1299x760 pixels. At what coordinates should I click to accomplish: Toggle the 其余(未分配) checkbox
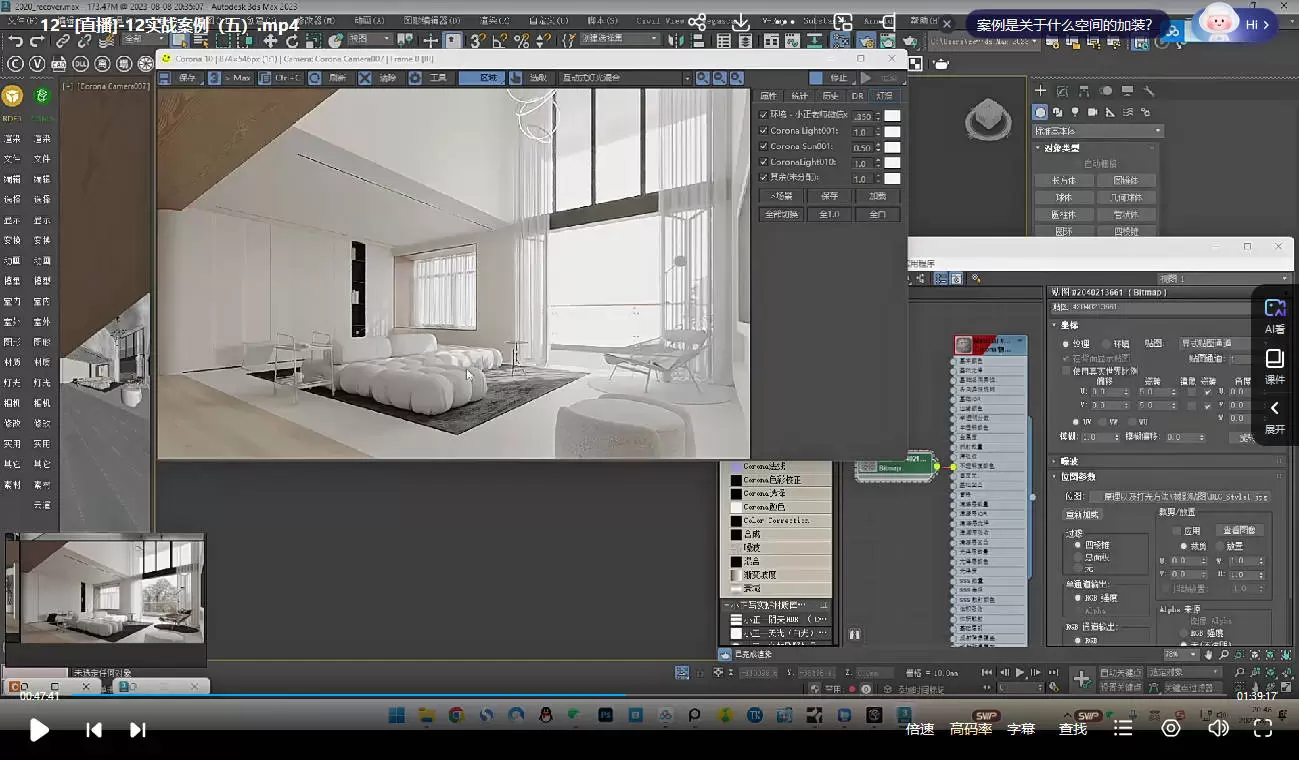click(x=764, y=178)
